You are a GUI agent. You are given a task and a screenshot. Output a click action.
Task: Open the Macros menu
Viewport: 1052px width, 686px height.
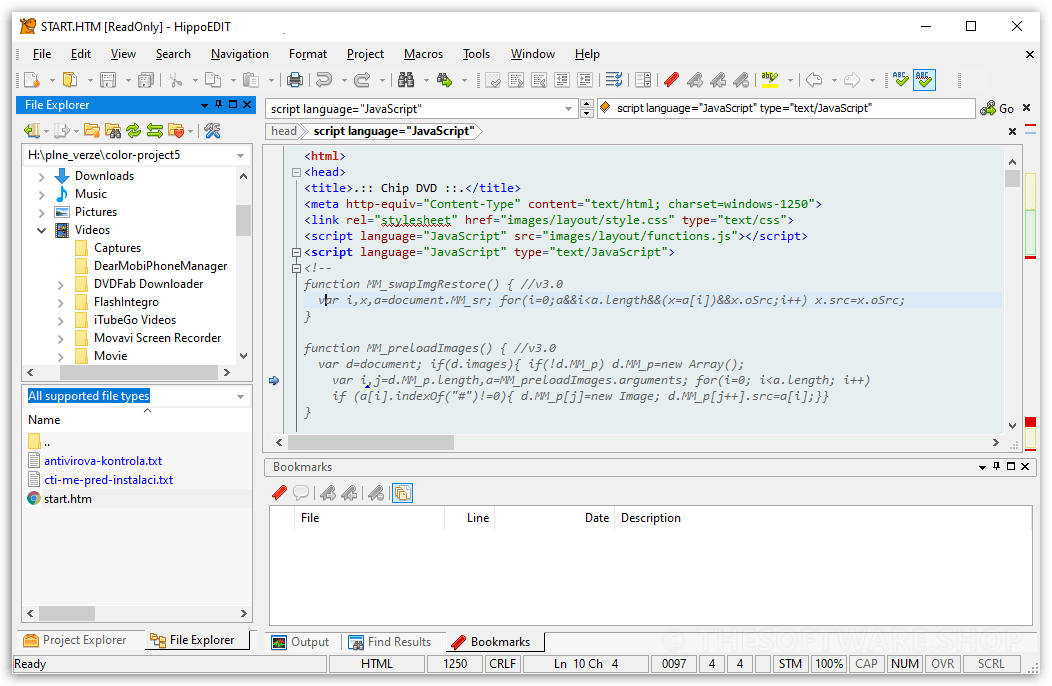tap(423, 54)
